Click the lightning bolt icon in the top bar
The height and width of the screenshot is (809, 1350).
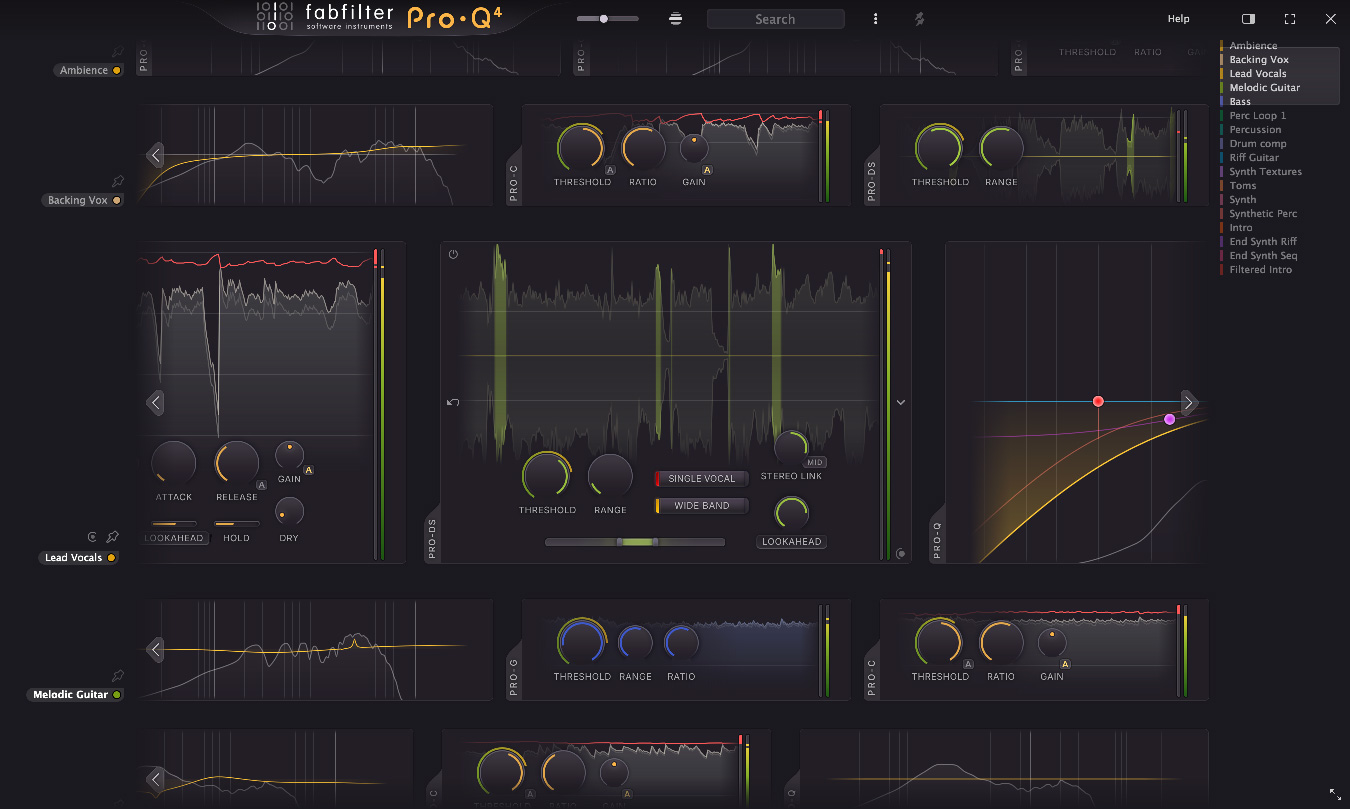[919, 18]
